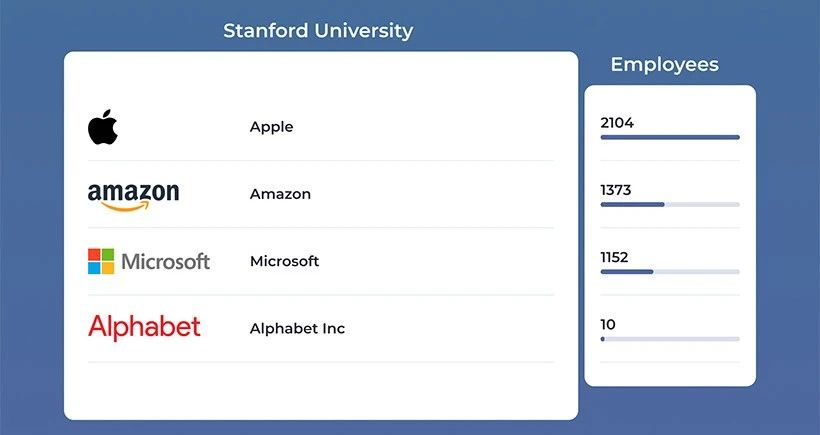This screenshot has width=820, height=435.
Task: Click the Alphabet employee progress bar
Action: pyautogui.click(x=670, y=339)
